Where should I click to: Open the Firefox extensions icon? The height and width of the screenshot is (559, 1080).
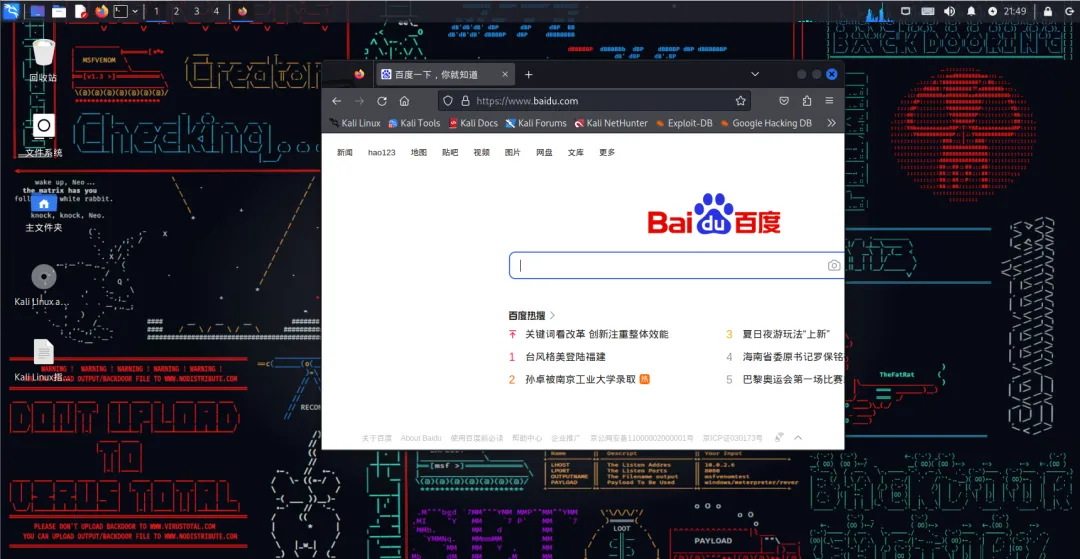tap(807, 101)
